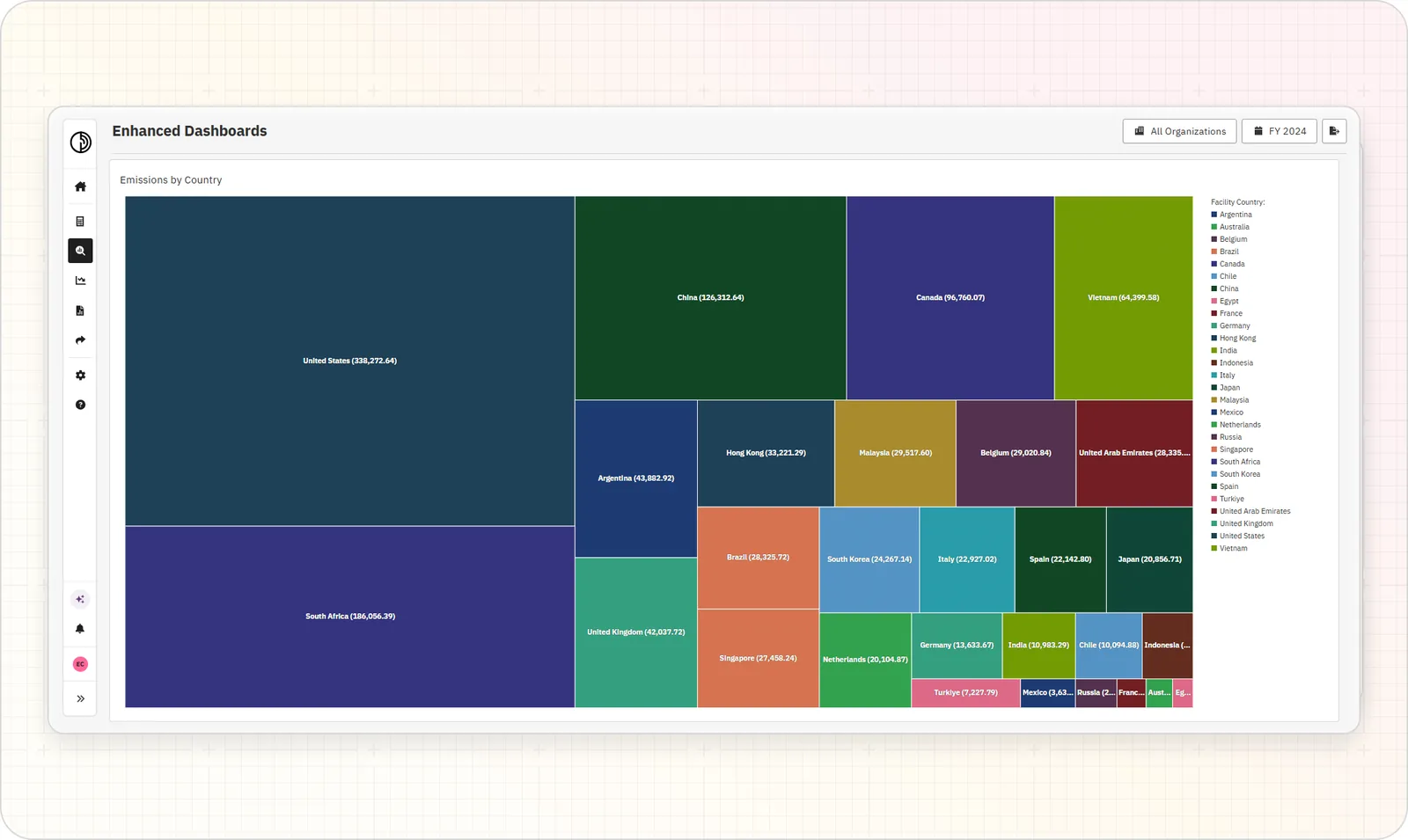Viewport: 1408px width, 840px height.
Task: Click Argentina color swatch in legend
Action: pos(1214,215)
